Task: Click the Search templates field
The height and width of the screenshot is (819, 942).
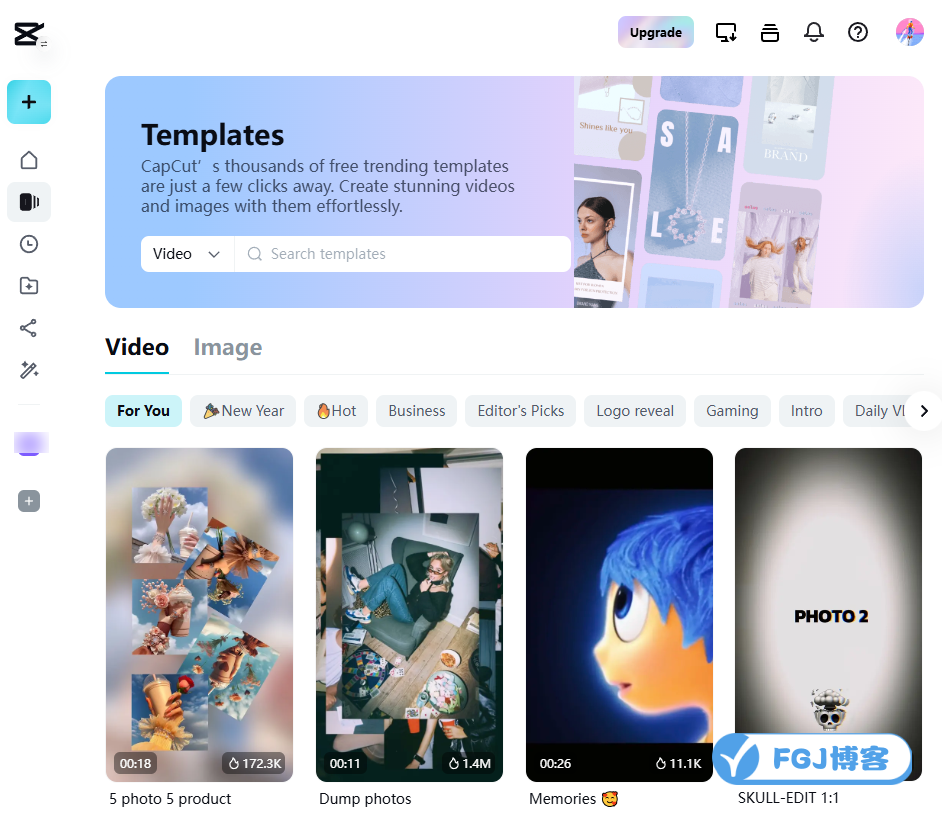Action: (403, 254)
